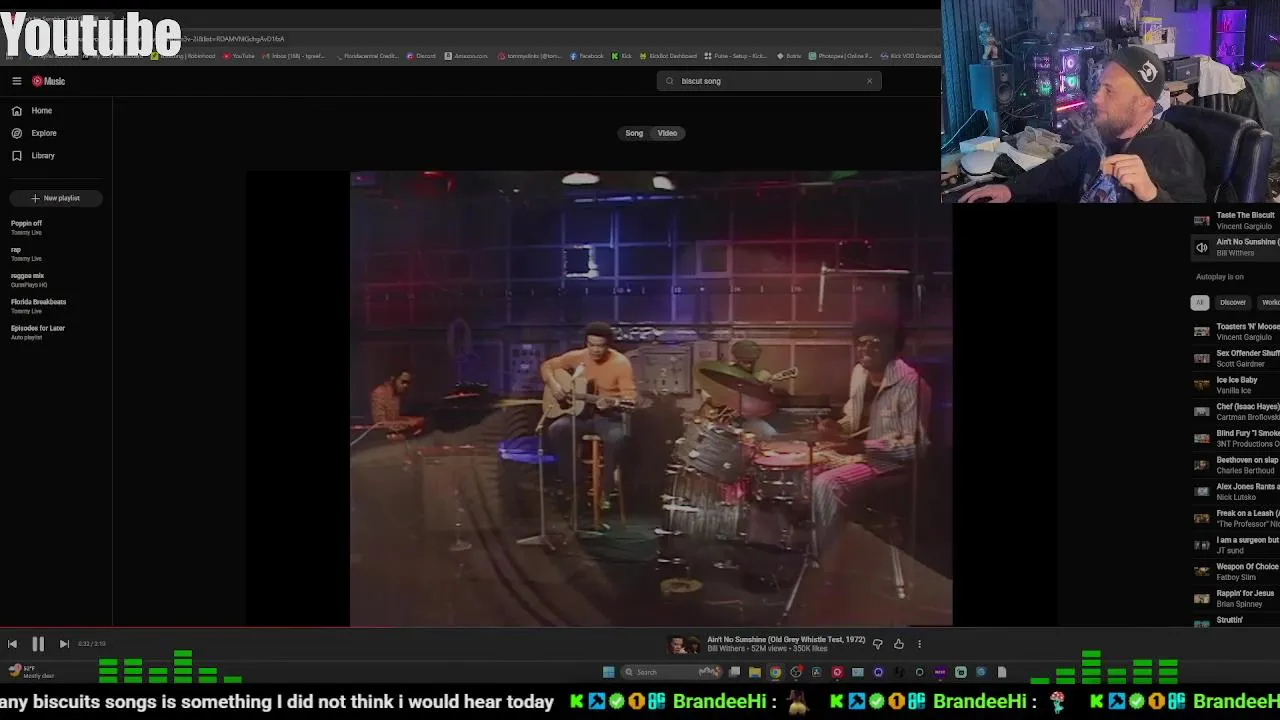1280x720 pixels.
Task: Open Episodes for Later playlist
Action: coord(38,332)
